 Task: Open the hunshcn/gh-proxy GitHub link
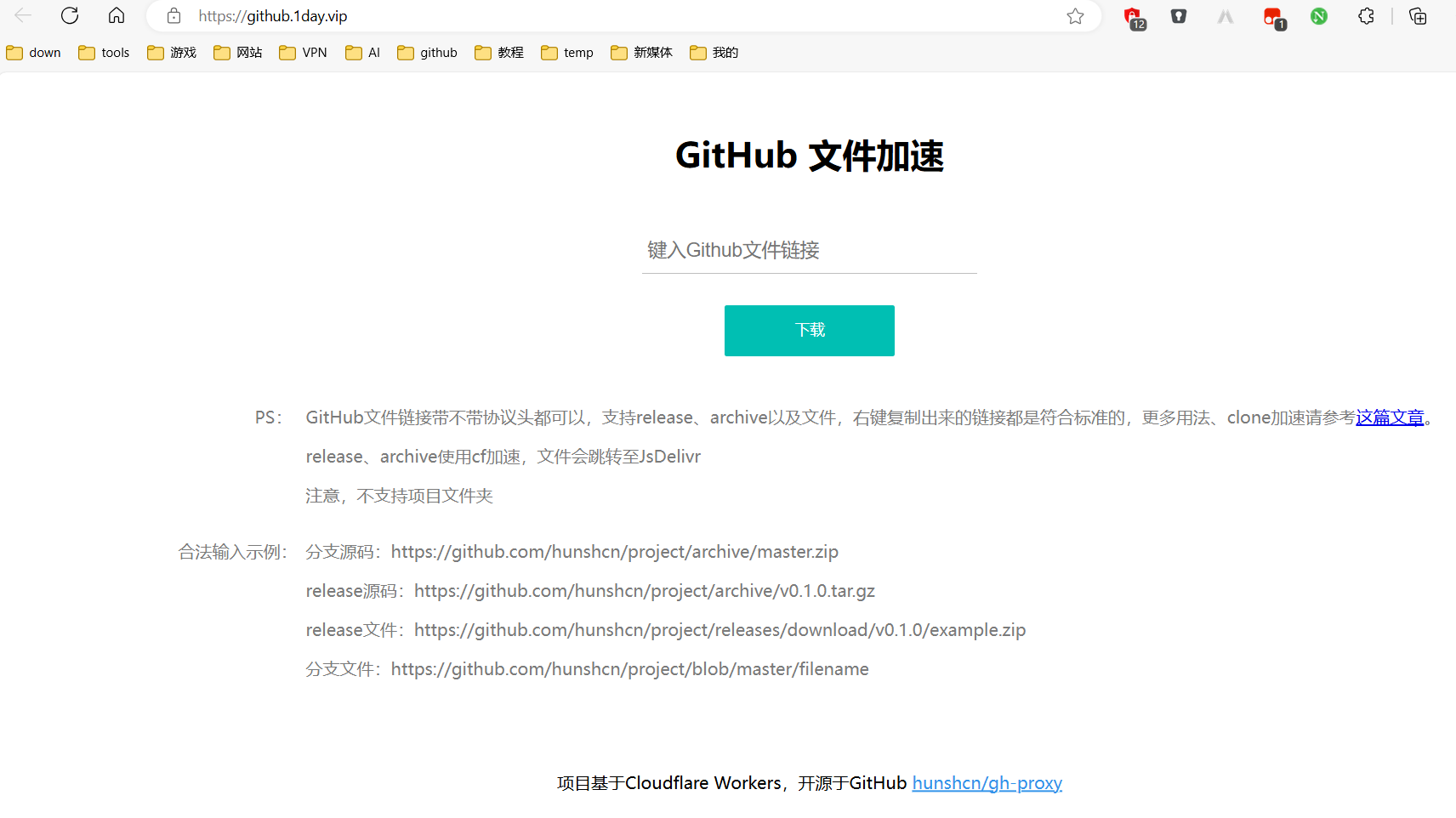tap(987, 783)
